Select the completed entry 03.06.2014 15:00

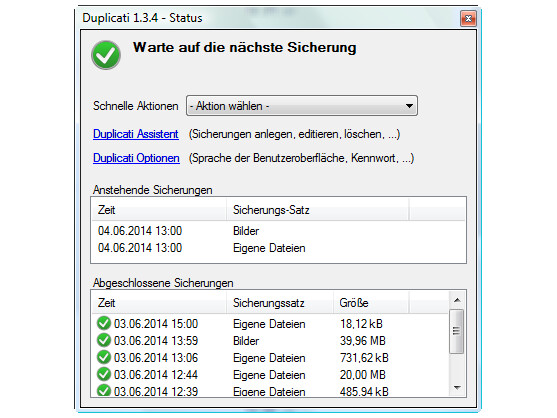click(271, 324)
